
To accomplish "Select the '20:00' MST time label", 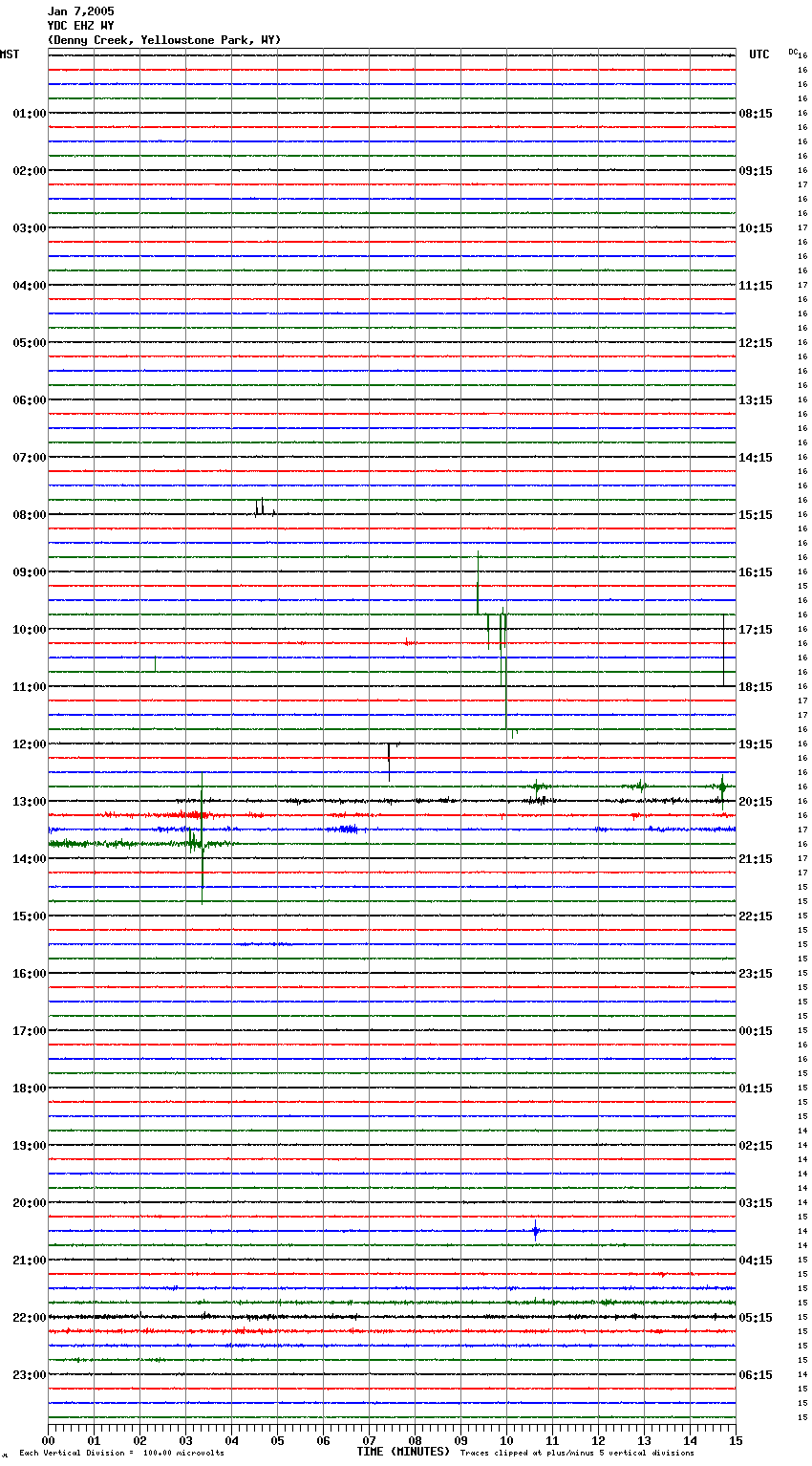I will [x=30, y=1203].
